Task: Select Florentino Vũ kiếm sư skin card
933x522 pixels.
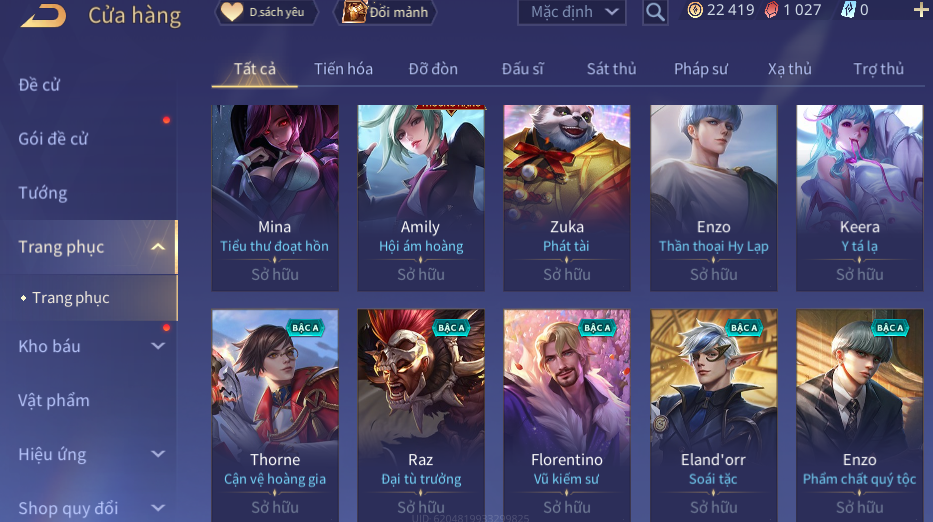Action: coord(567,415)
